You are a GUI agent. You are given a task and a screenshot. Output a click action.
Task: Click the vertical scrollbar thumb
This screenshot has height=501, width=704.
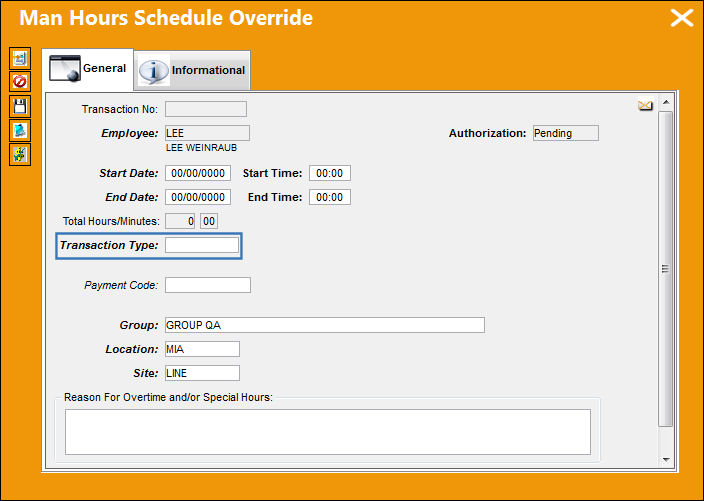(665, 269)
